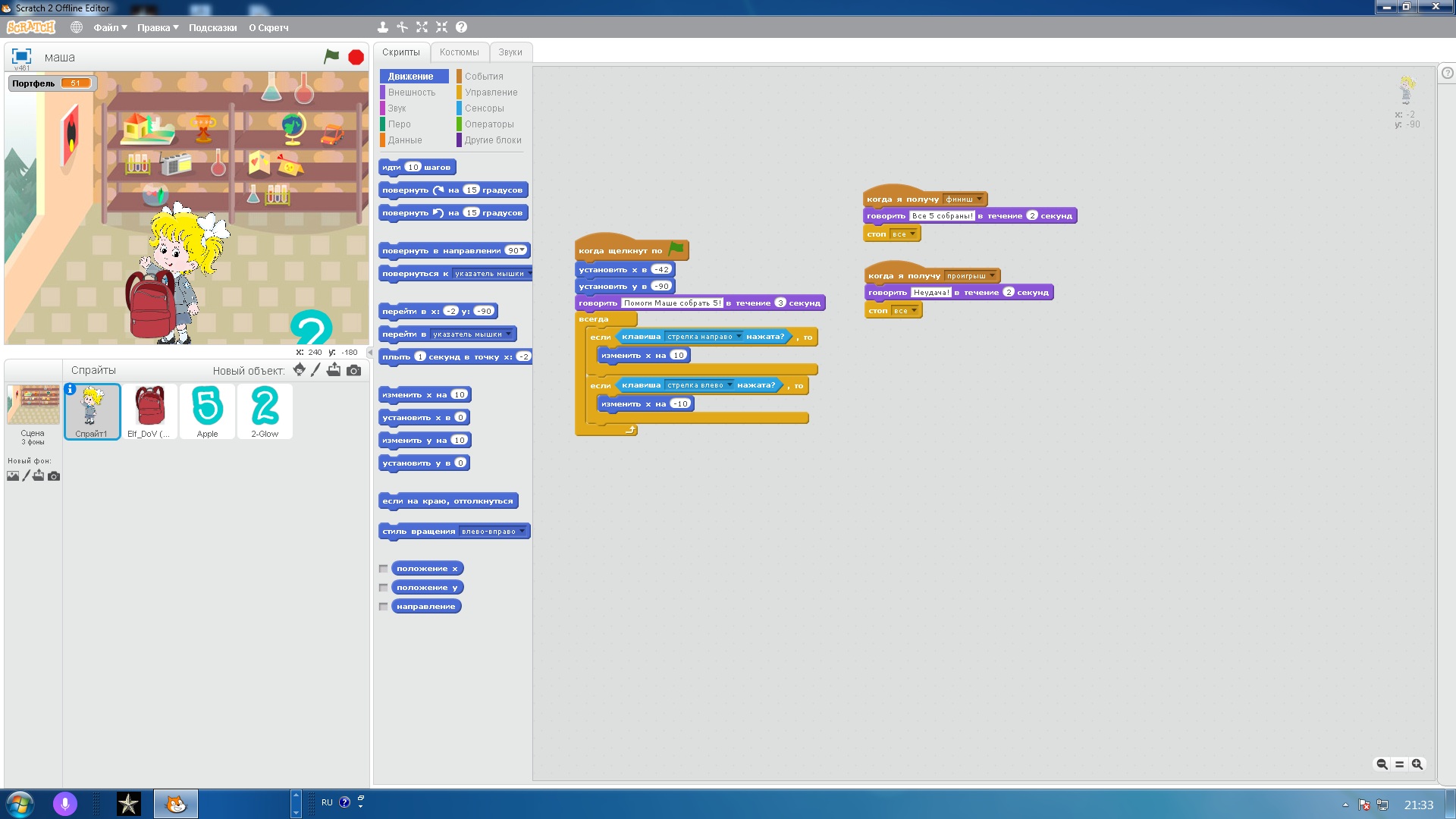Select the Внешность block category
The height and width of the screenshot is (819, 1456).
coord(412,93)
